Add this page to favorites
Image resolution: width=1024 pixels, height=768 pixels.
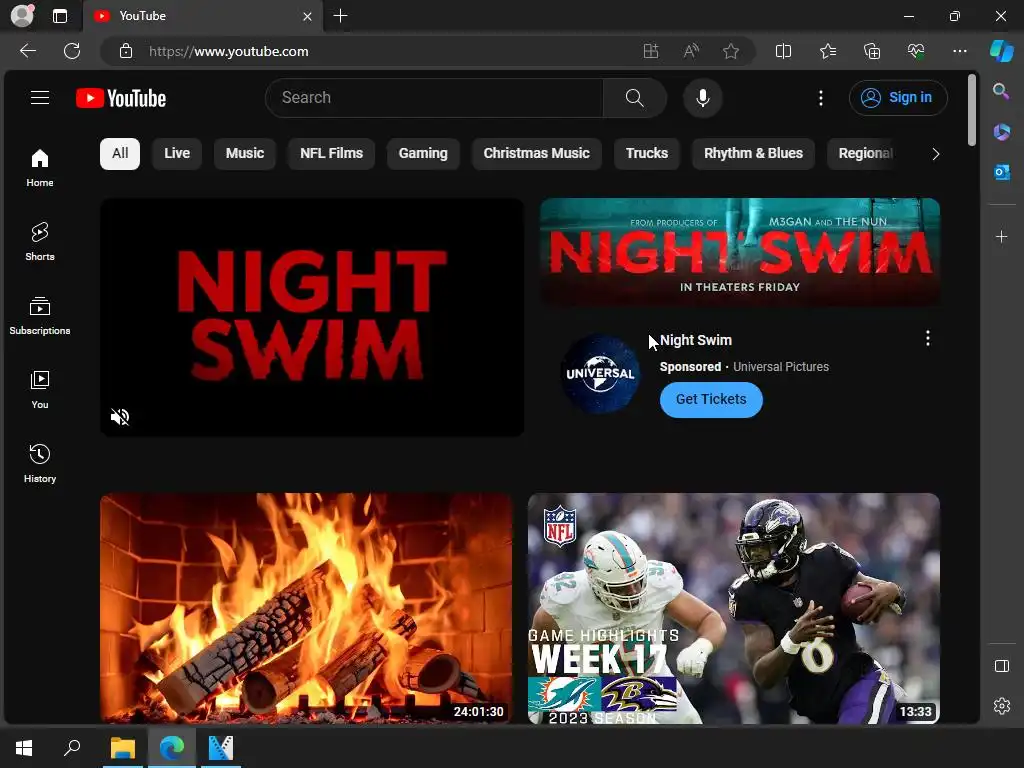coord(731,51)
